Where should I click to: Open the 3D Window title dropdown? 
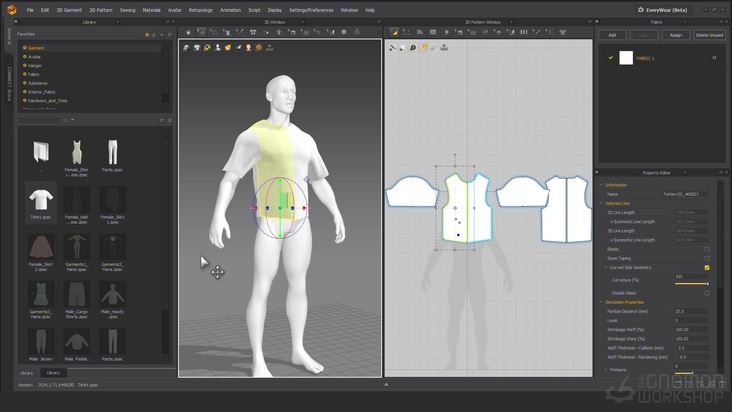303,22
